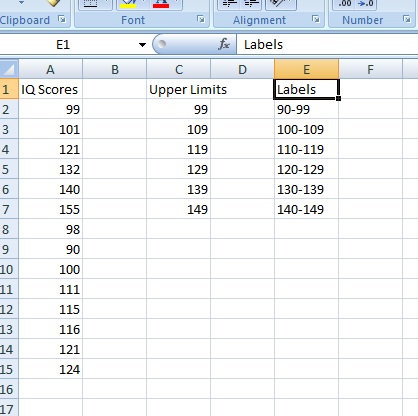418x416 pixels.
Task: Click IQ score 111 in column A
Action: pyautogui.click(x=50, y=289)
